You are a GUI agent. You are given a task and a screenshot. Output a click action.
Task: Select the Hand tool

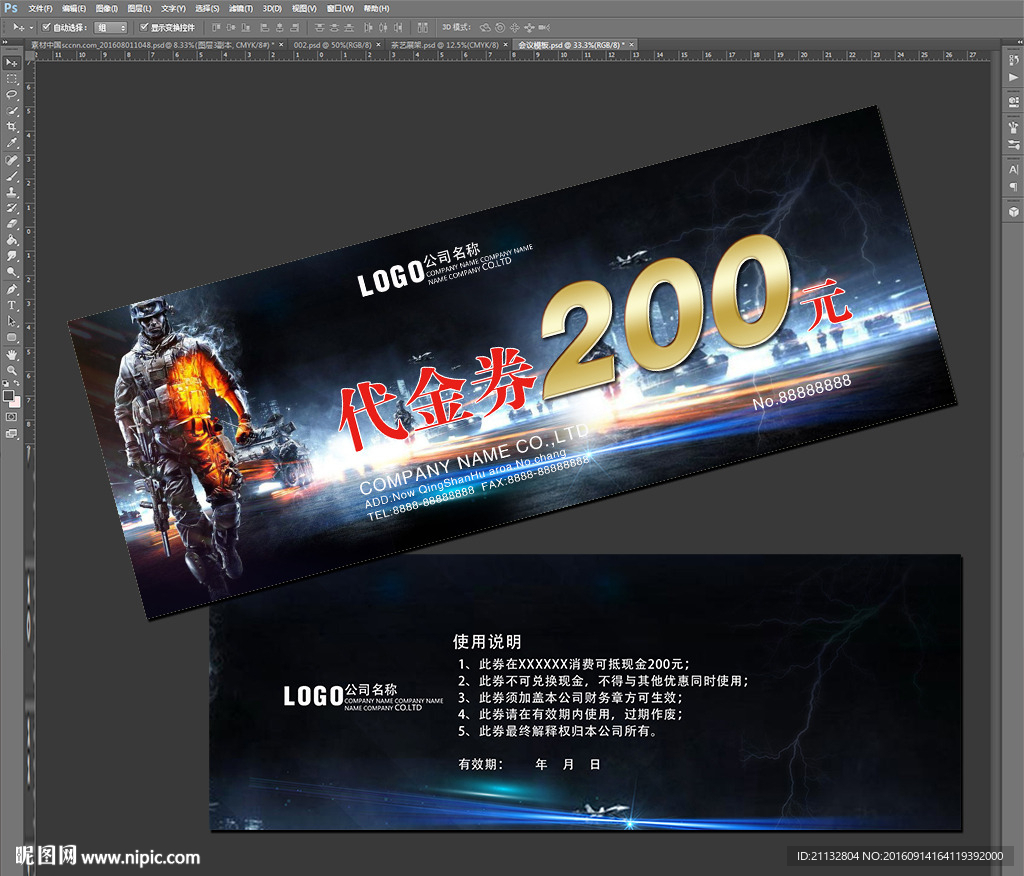(x=12, y=355)
